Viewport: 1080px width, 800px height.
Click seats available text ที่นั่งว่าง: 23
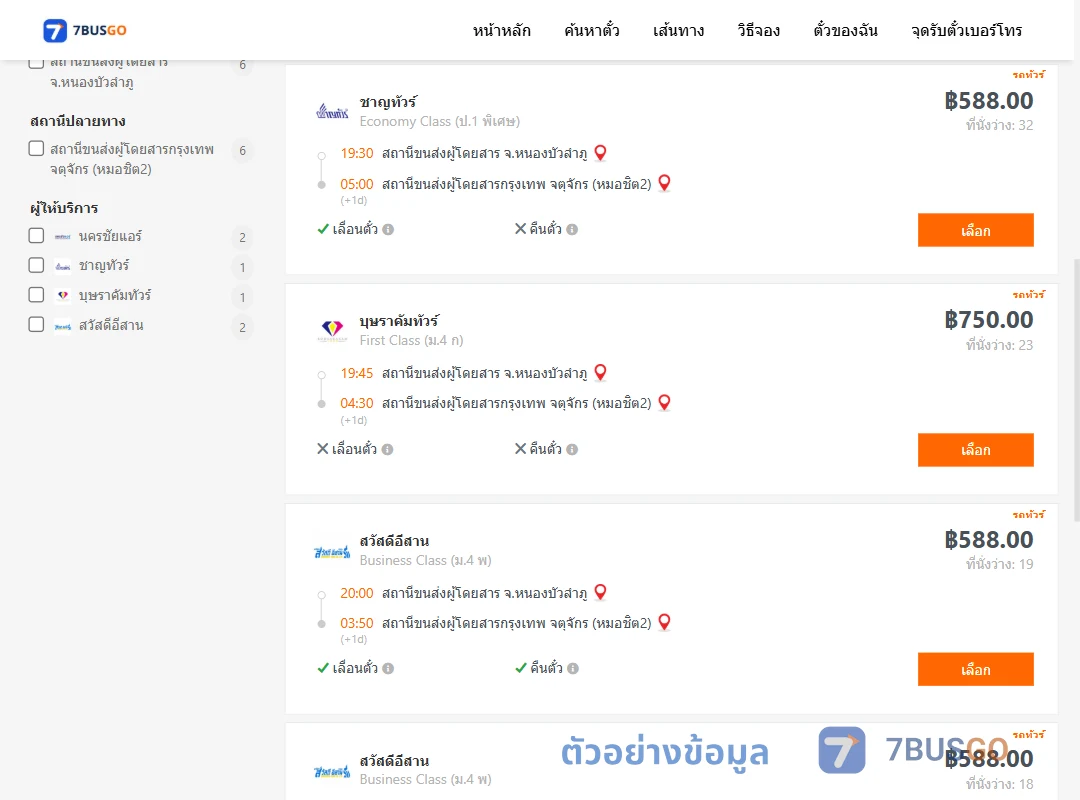(x=999, y=345)
